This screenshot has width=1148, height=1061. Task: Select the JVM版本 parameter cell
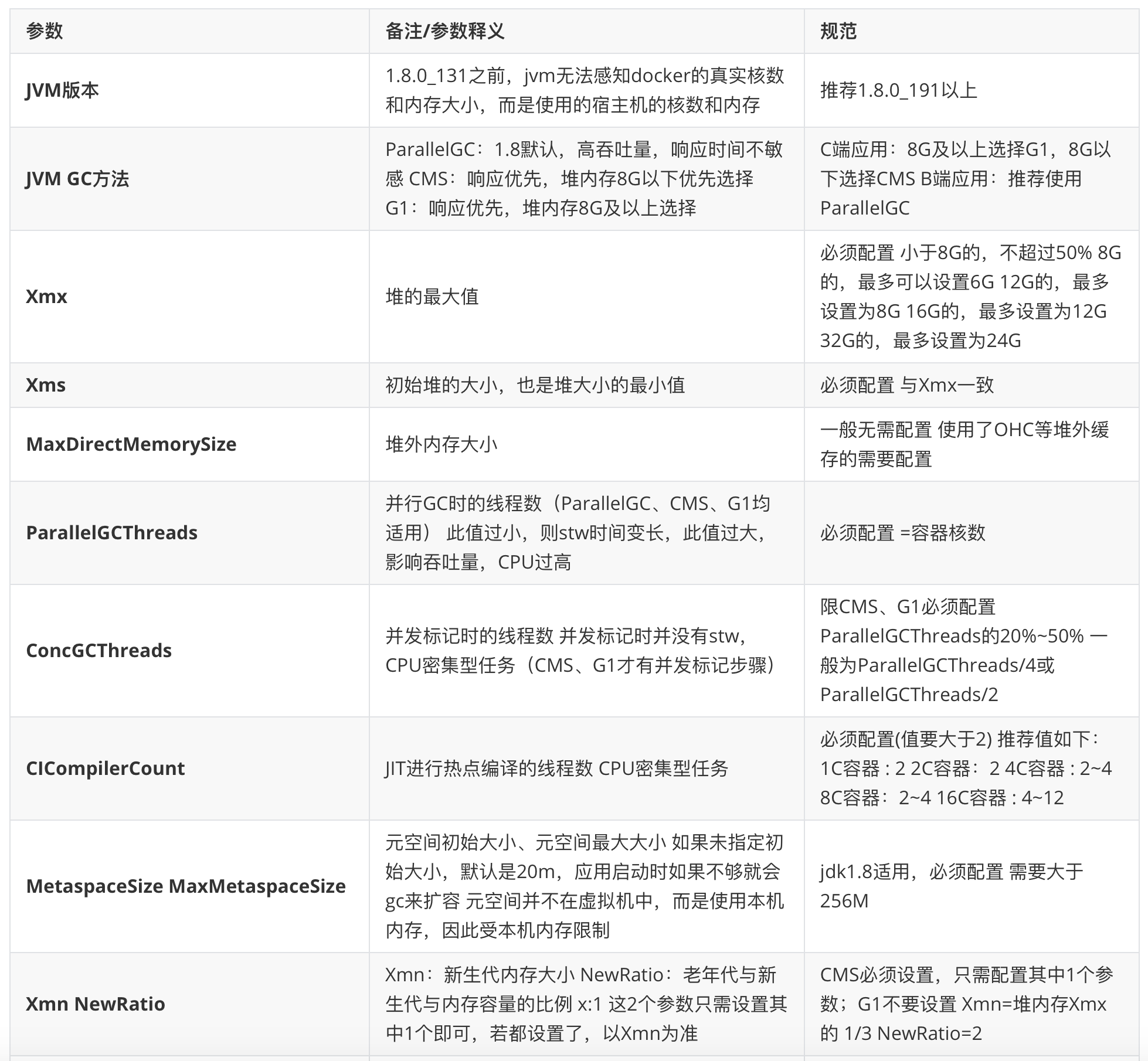tap(189, 90)
